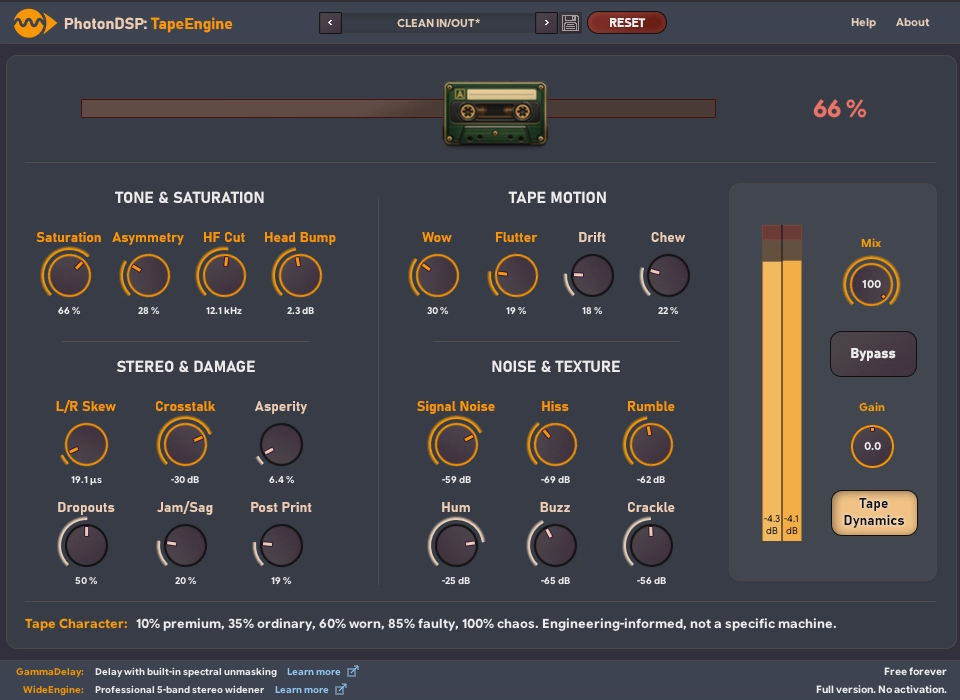960x700 pixels.
Task: Click the Drift knob
Action: [591, 276]
